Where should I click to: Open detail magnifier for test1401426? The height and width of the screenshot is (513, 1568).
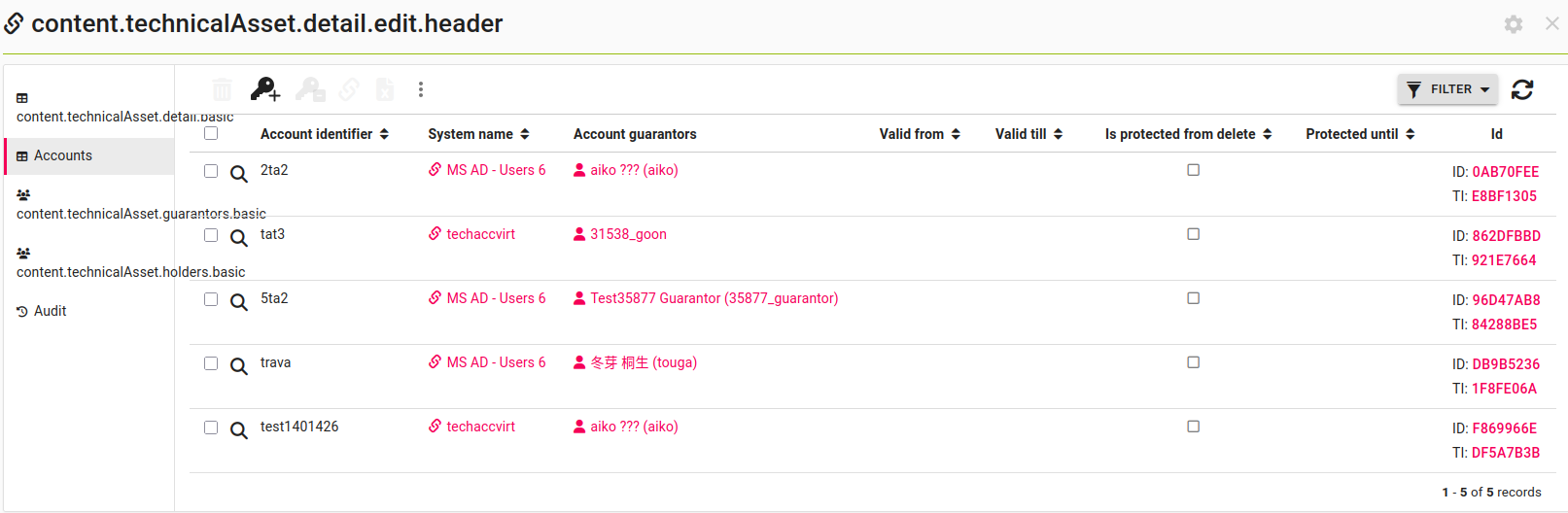[x=238, y=430]
